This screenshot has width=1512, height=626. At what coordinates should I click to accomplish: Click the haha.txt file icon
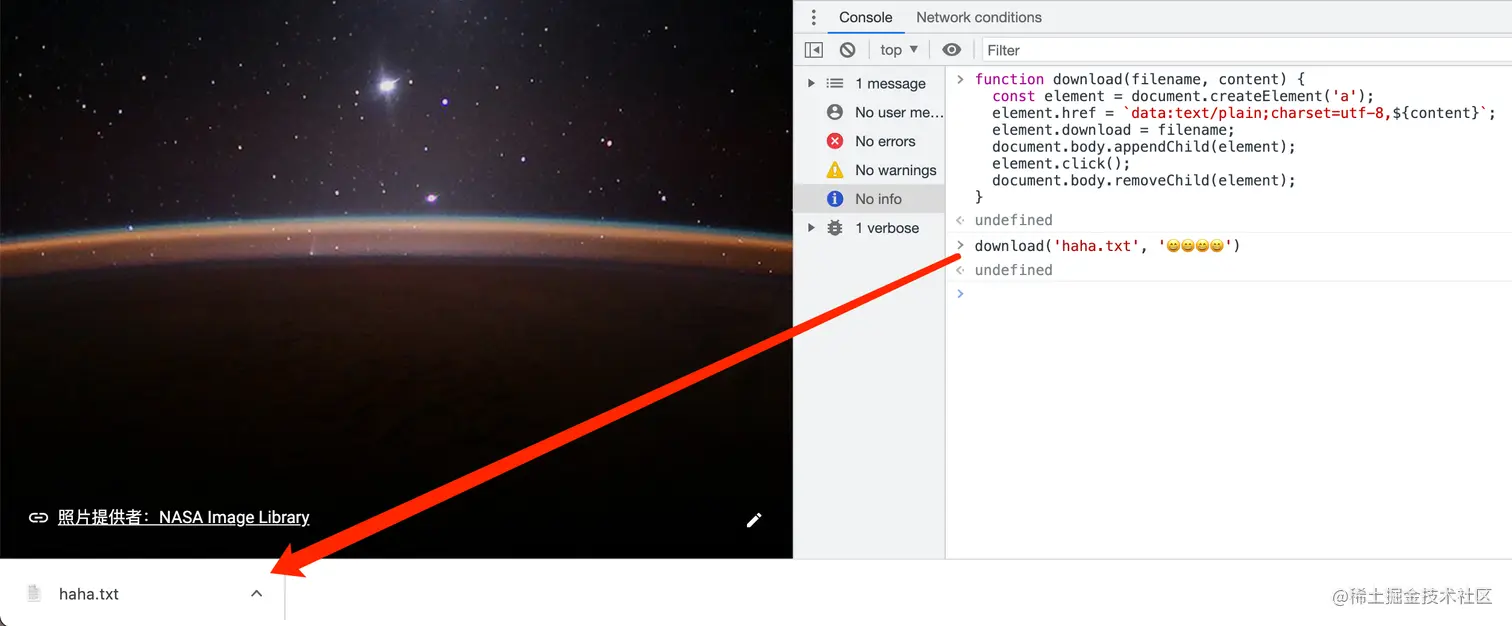tap(34, 593)
